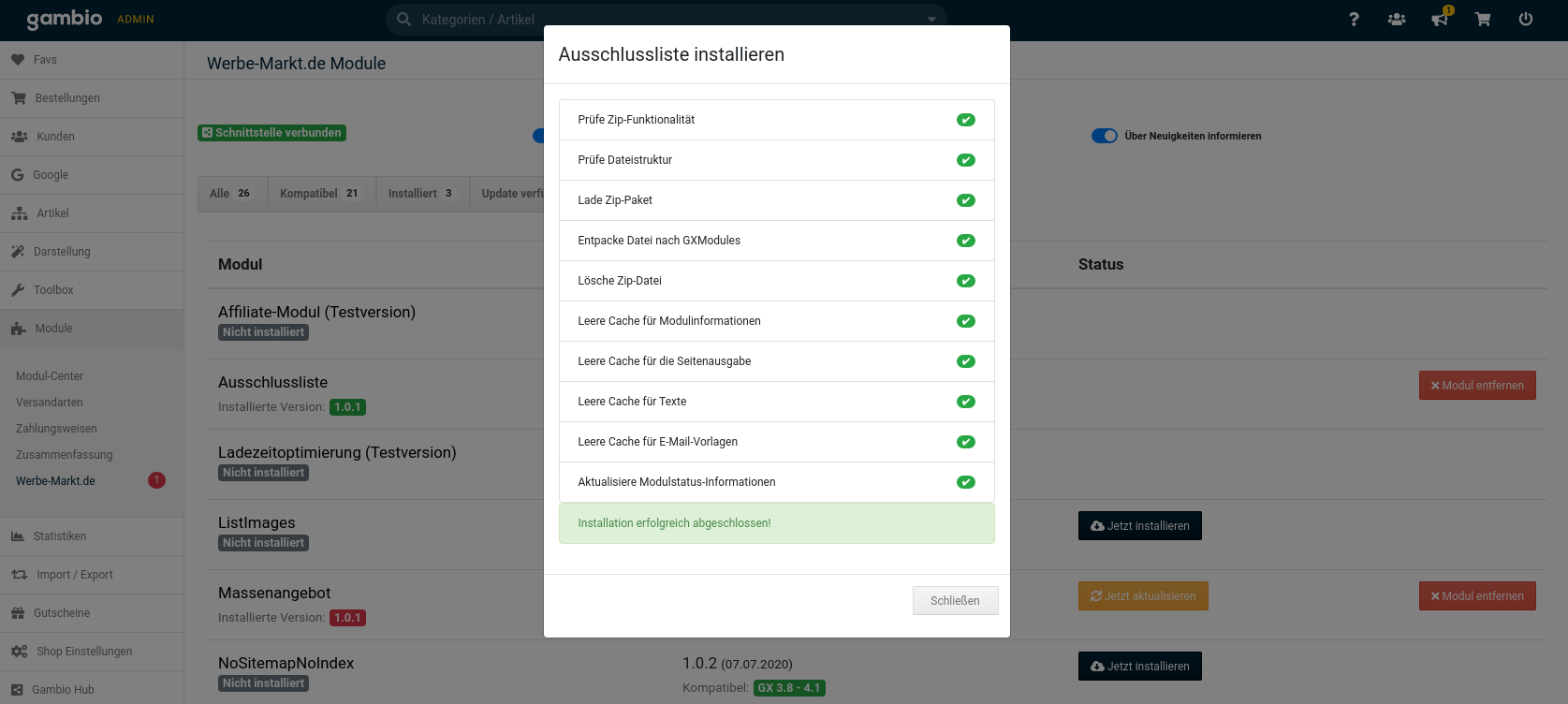Toggle Über Neuigkeiten informieren switch

click(x=1105, y=136)
